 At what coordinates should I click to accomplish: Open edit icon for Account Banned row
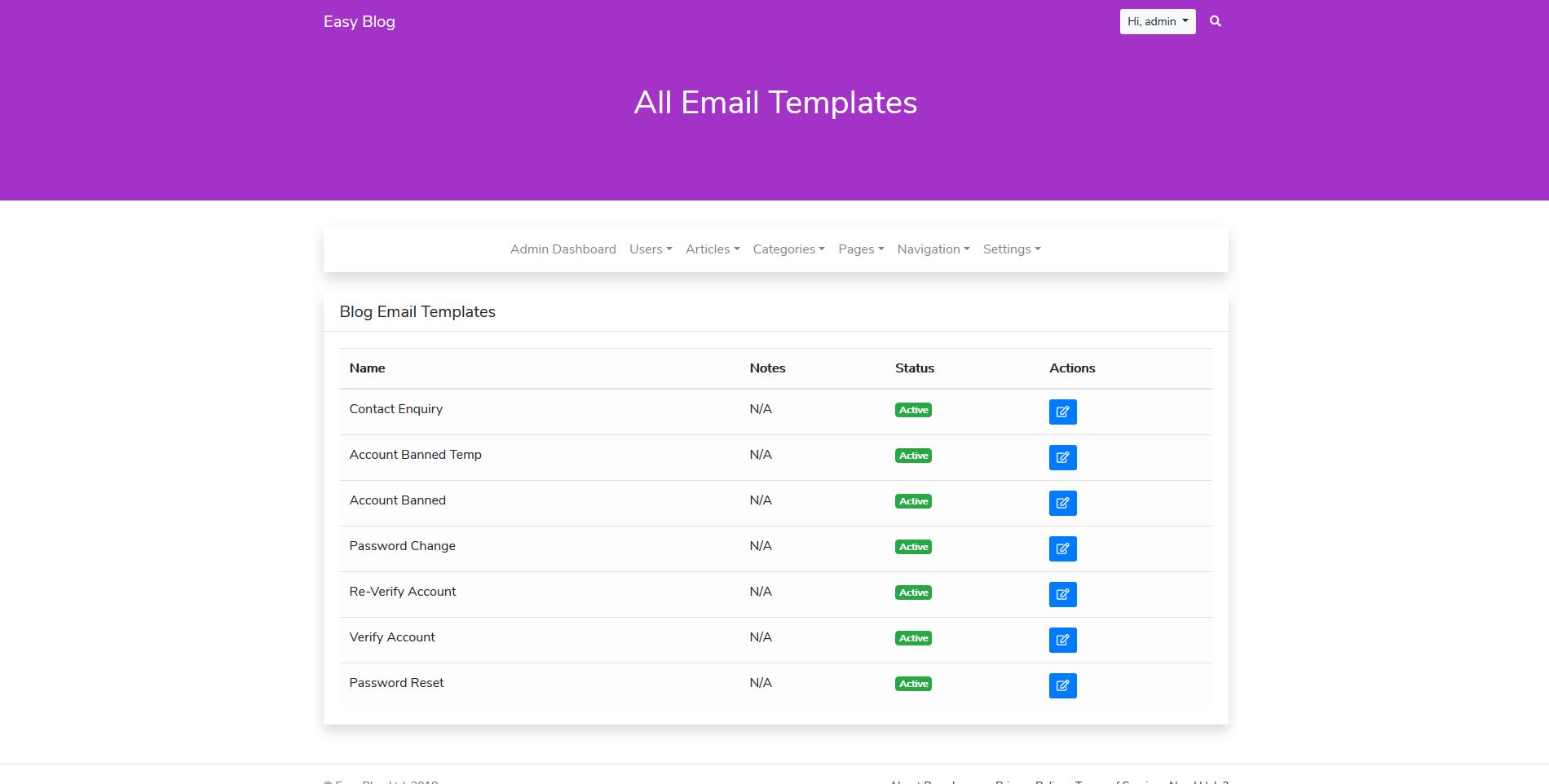tap(1062, 503)
